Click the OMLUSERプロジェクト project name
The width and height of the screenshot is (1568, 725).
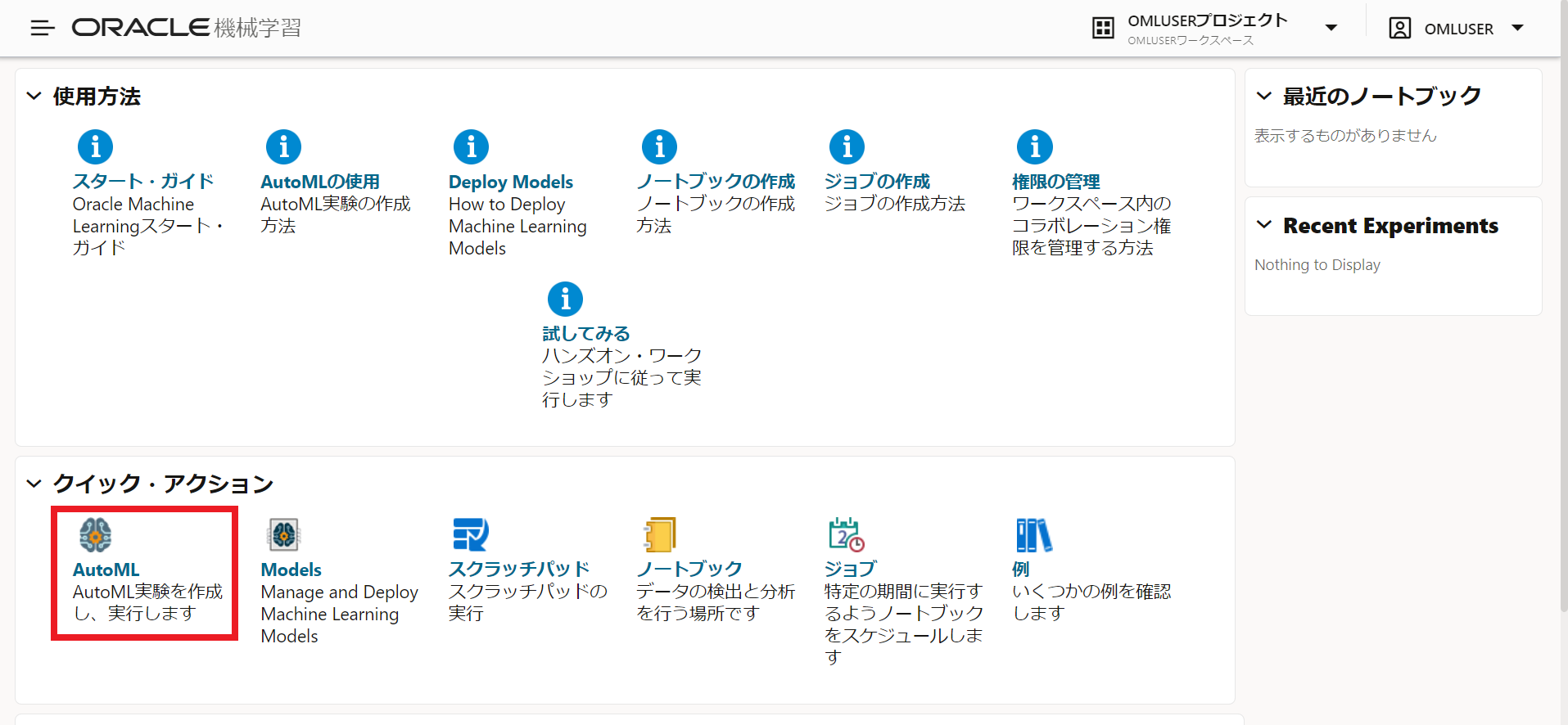pyautogui.click(x=1207, y=20)
